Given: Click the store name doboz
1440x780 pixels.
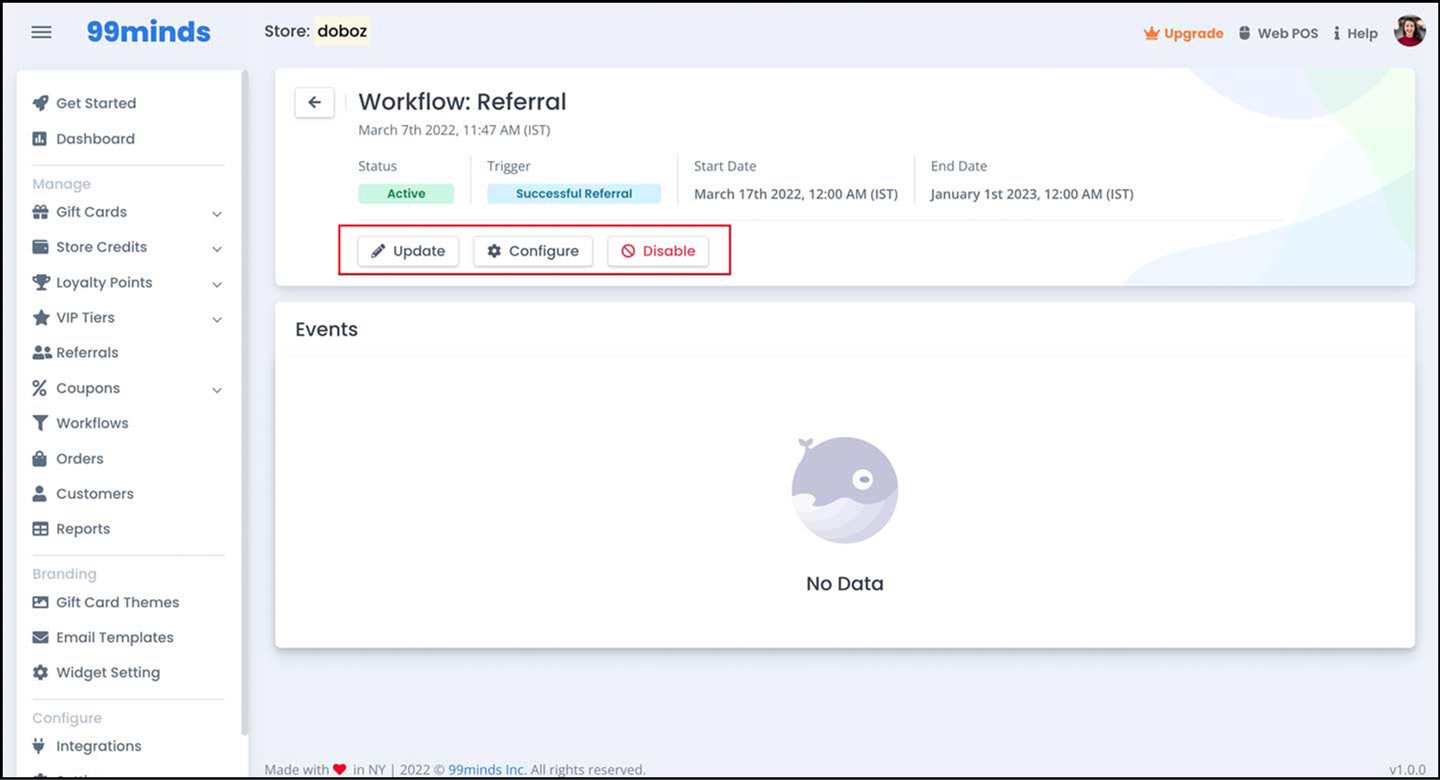Looking at the screenshot, I should pos(342,31).
